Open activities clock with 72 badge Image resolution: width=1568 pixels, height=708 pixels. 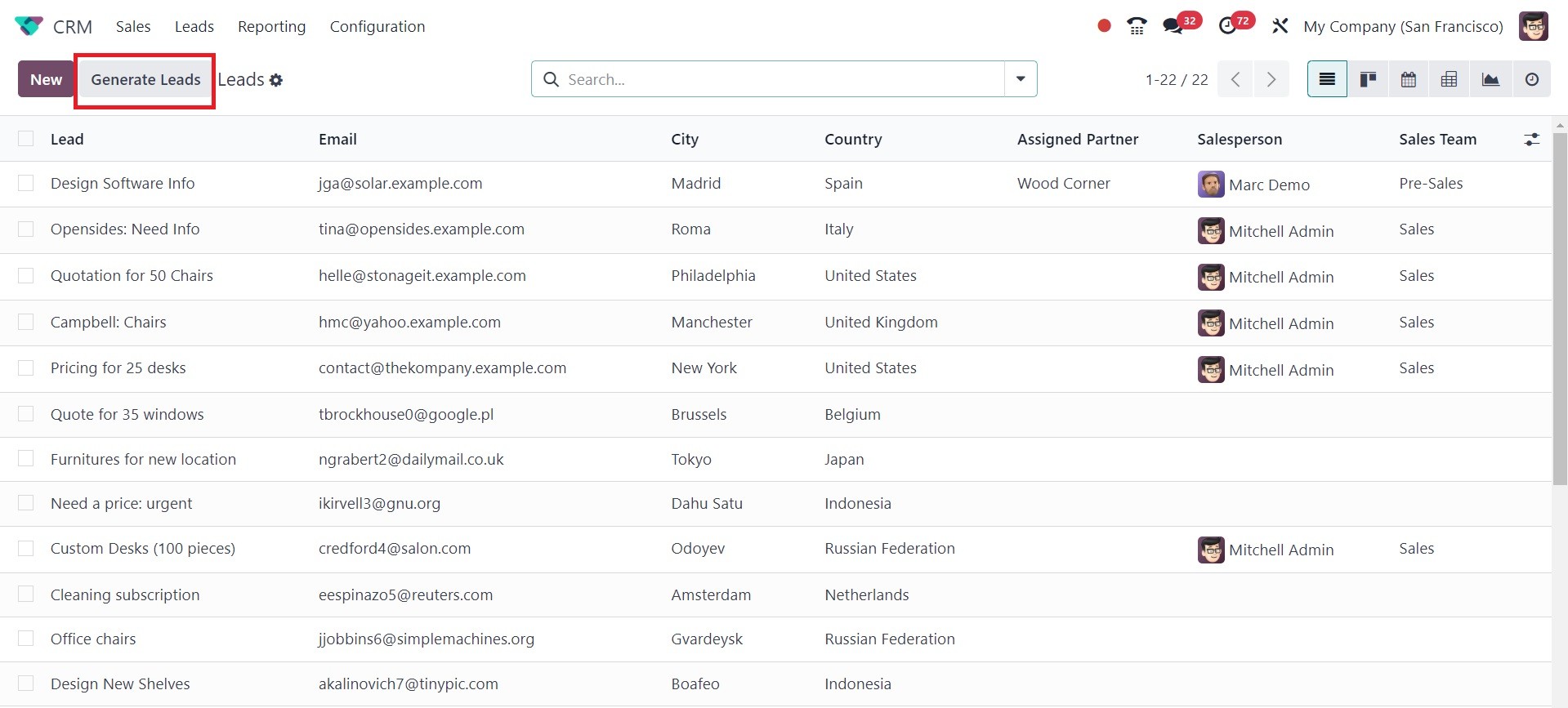coord(1227,26)
